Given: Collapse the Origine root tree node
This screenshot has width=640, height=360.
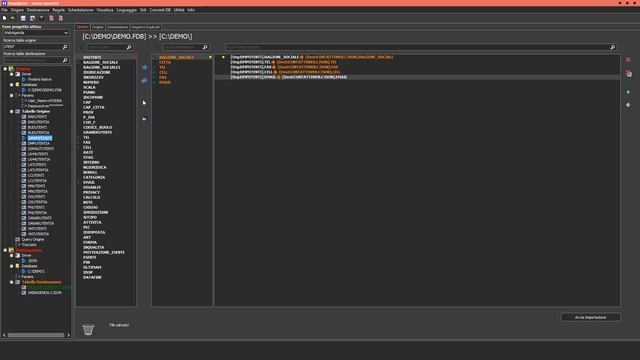Looking at the screenshot, I should (5, 69).
